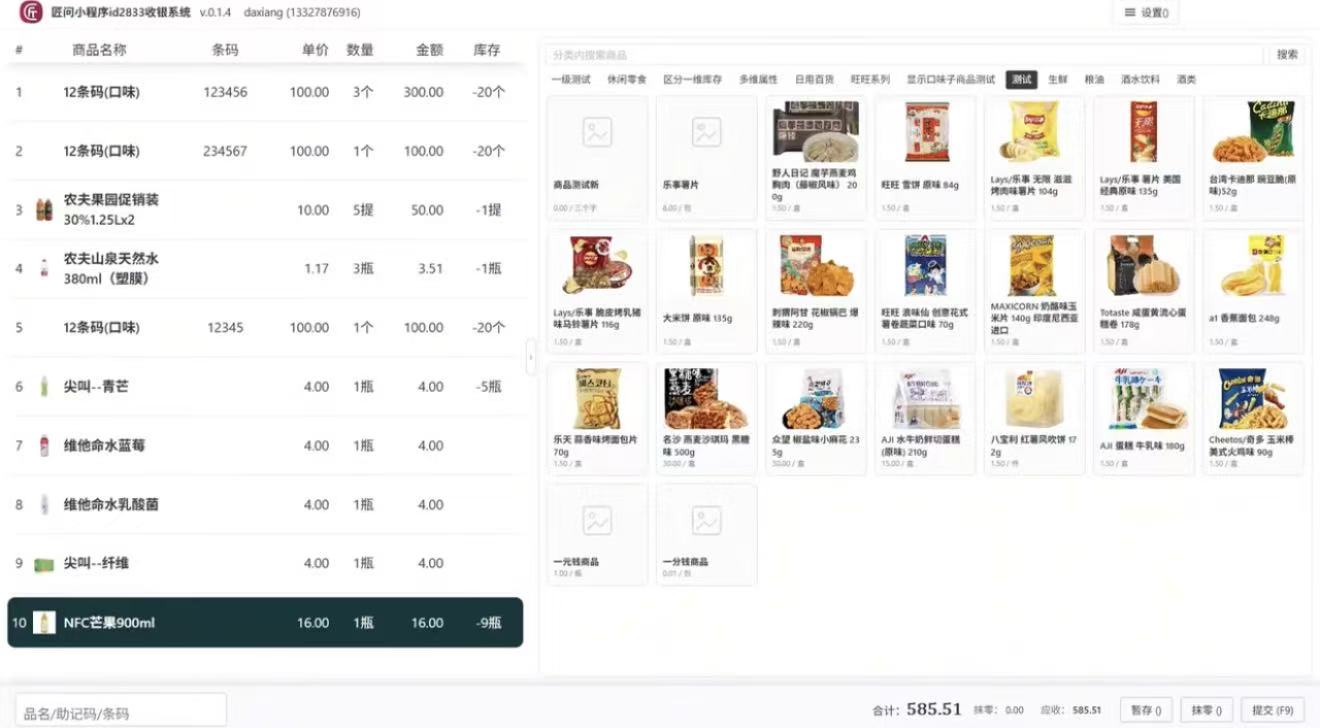Open the 设置 settings menu
Viewport: 1320px width, 728px height.
(1145, 13)
